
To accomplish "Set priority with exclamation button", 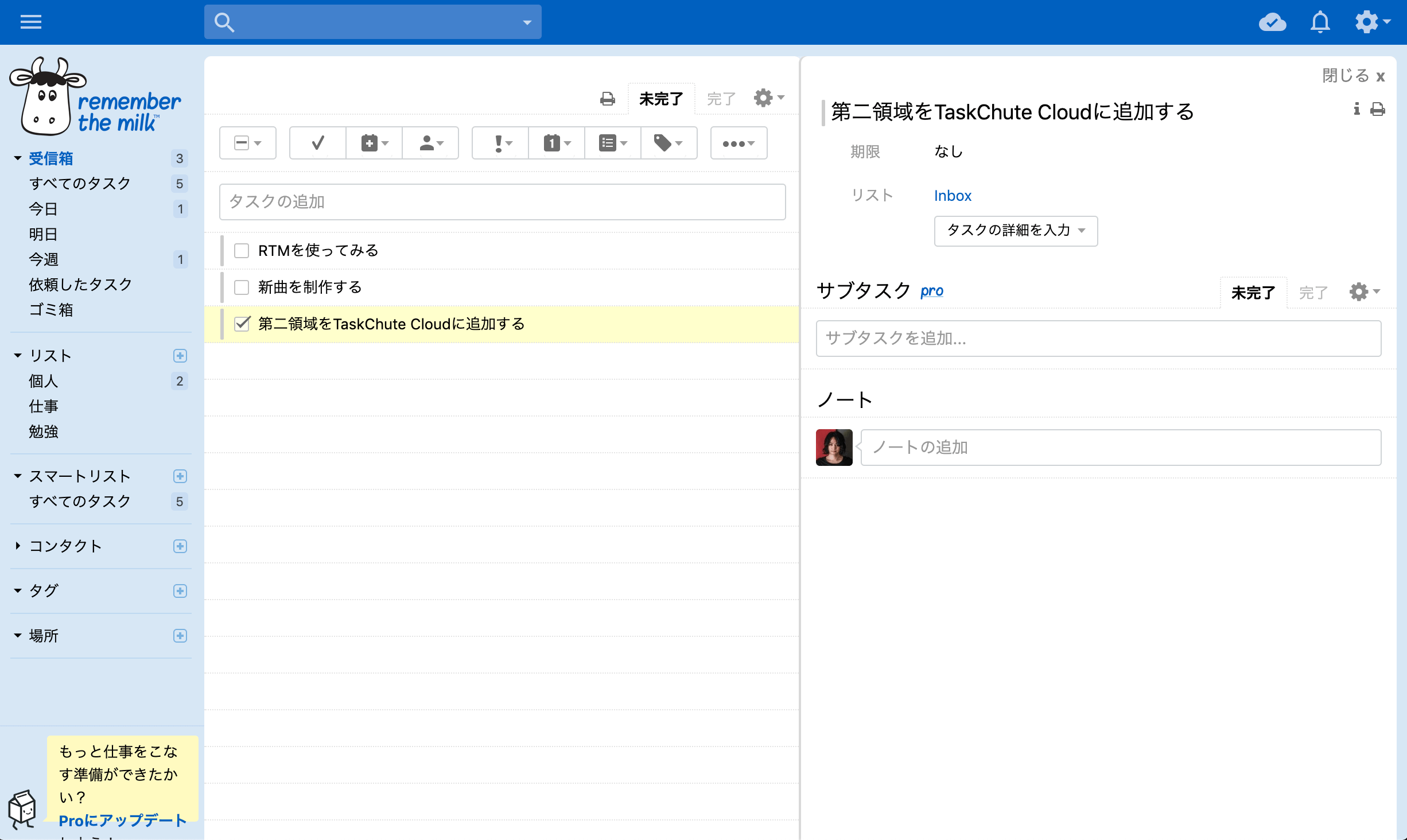I will [500, 143].
